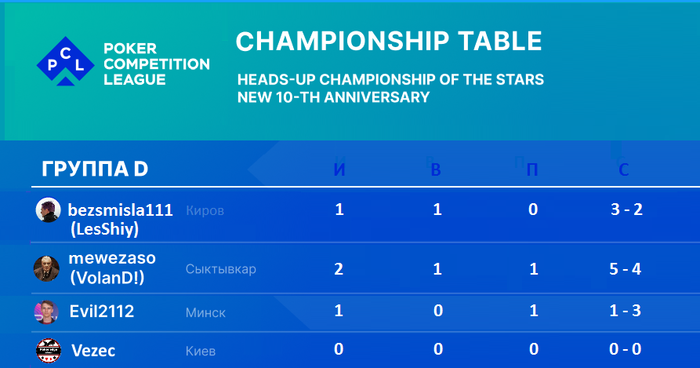Click the city label Сыктывкар
This screenshot has width=700, height=368.
221,269
